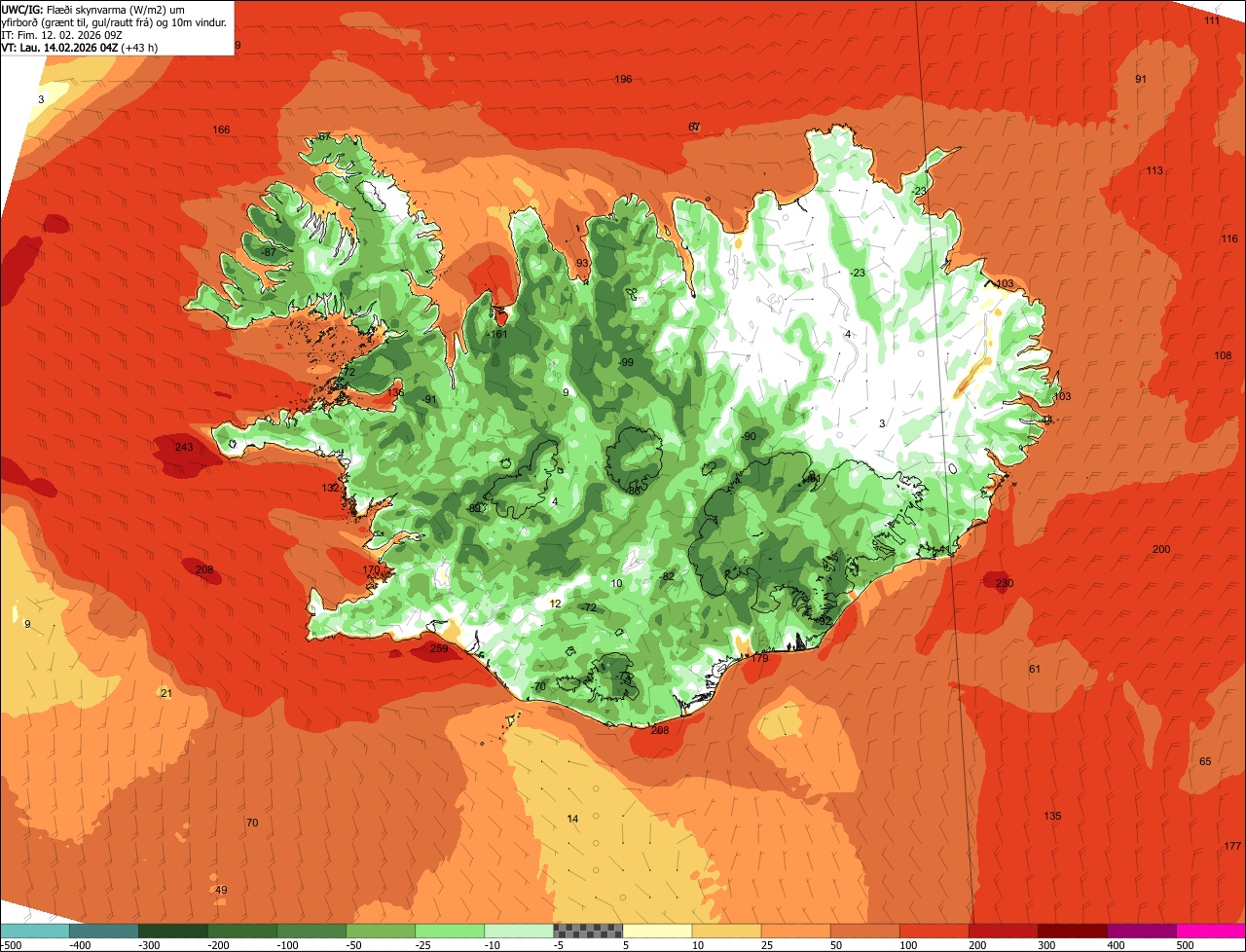Click the flux value -161 in northwest Iceland
This screenshot has width=1246, height=952.
pos(497,334)
